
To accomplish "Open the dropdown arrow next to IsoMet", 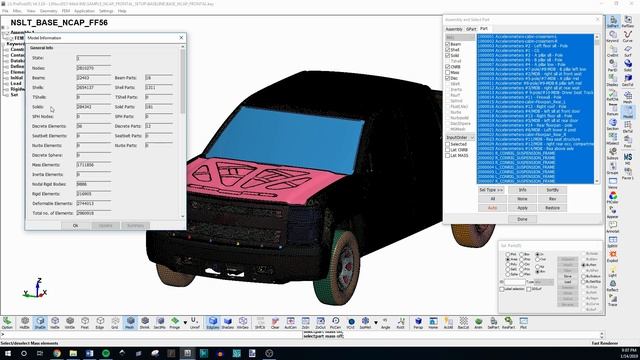I will pos(376,322).
